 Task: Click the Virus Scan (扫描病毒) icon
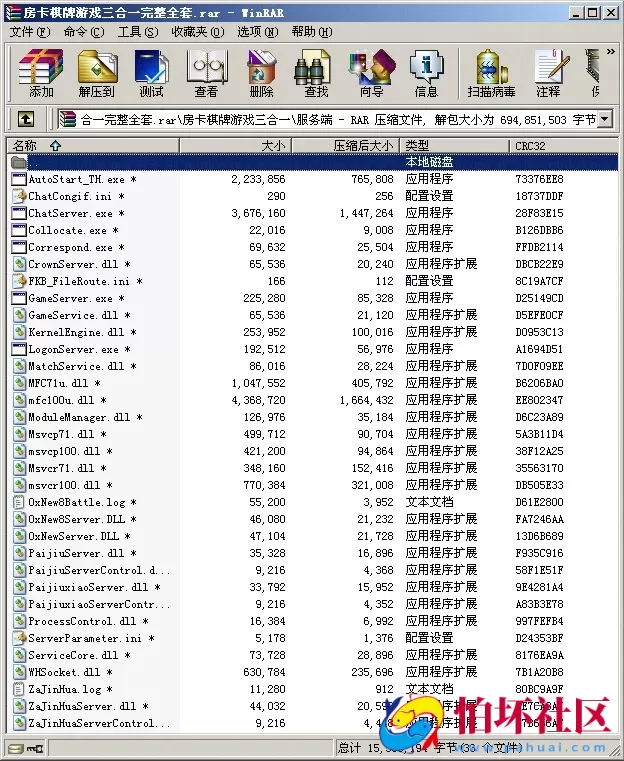coord(491,72)
